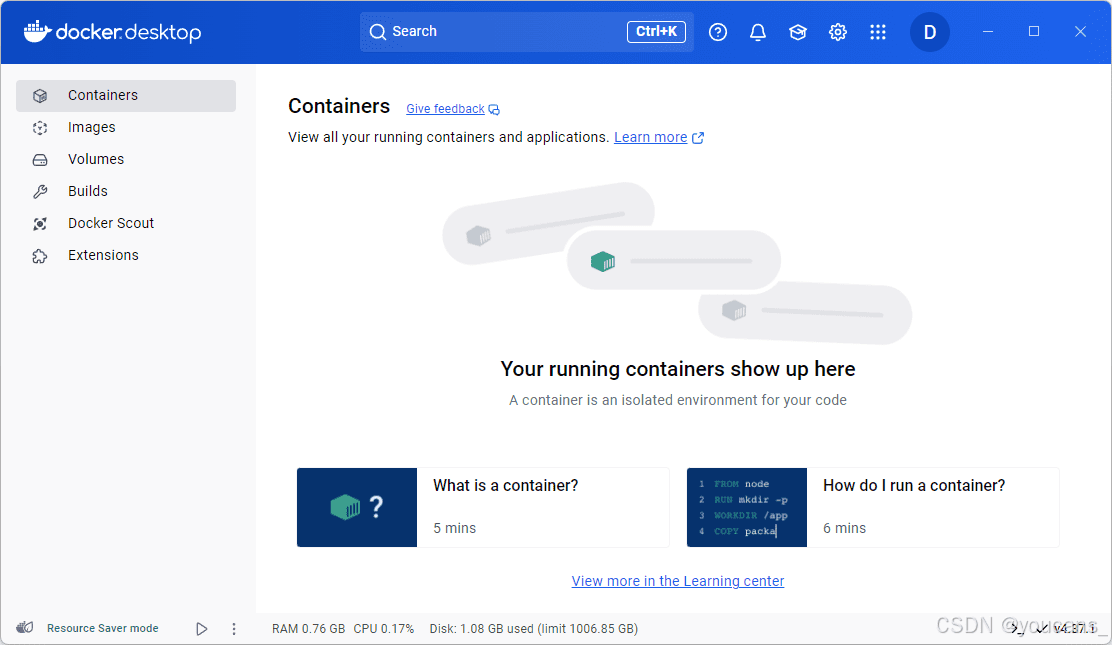Screen dimensions: 1112x645
Task: Open Settings gear icon
Action: (838, 32)
